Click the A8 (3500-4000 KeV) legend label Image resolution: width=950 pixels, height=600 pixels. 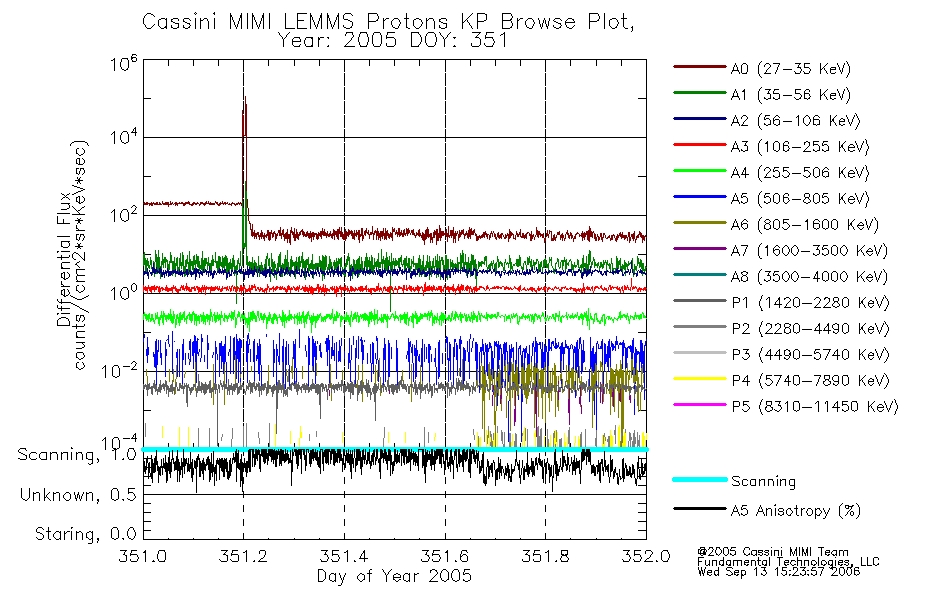[x=809, y=278]
